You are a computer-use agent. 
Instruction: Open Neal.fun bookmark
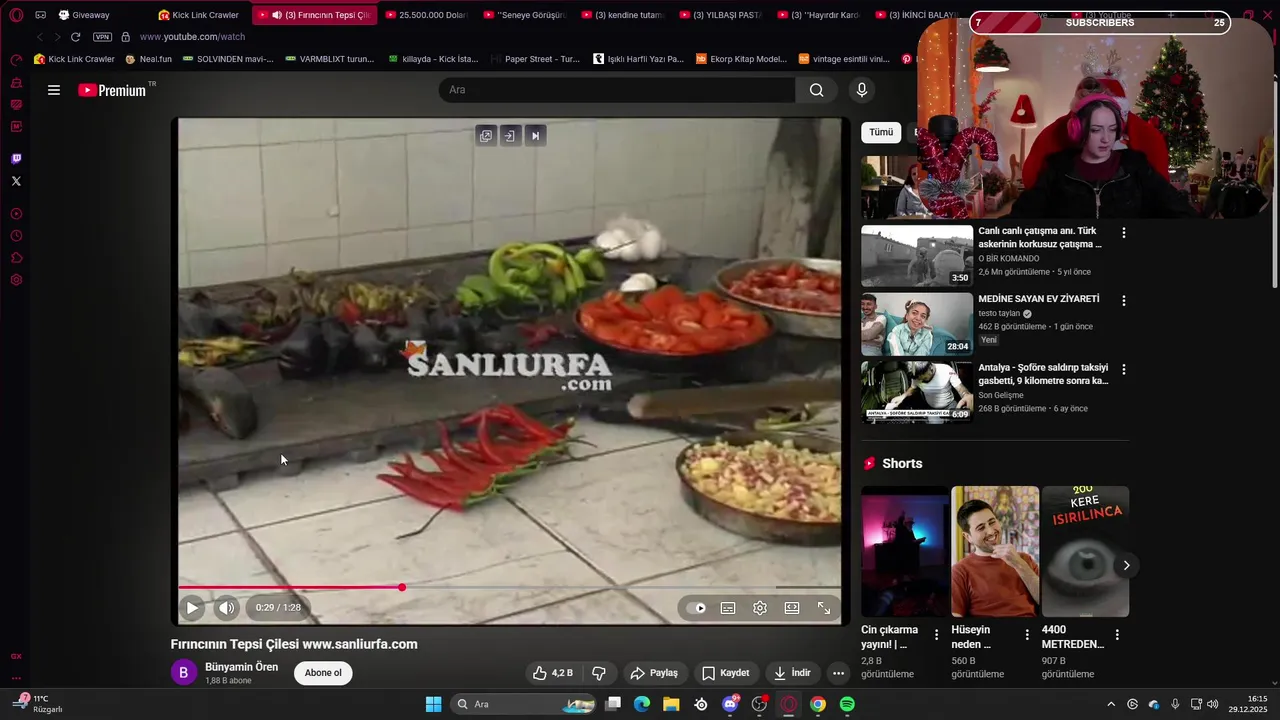point(148,59)
